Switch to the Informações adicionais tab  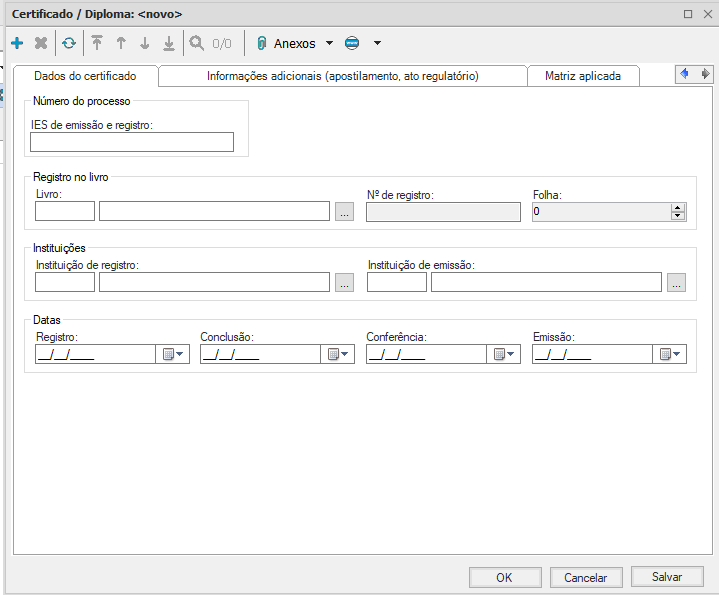click(342, 76)
